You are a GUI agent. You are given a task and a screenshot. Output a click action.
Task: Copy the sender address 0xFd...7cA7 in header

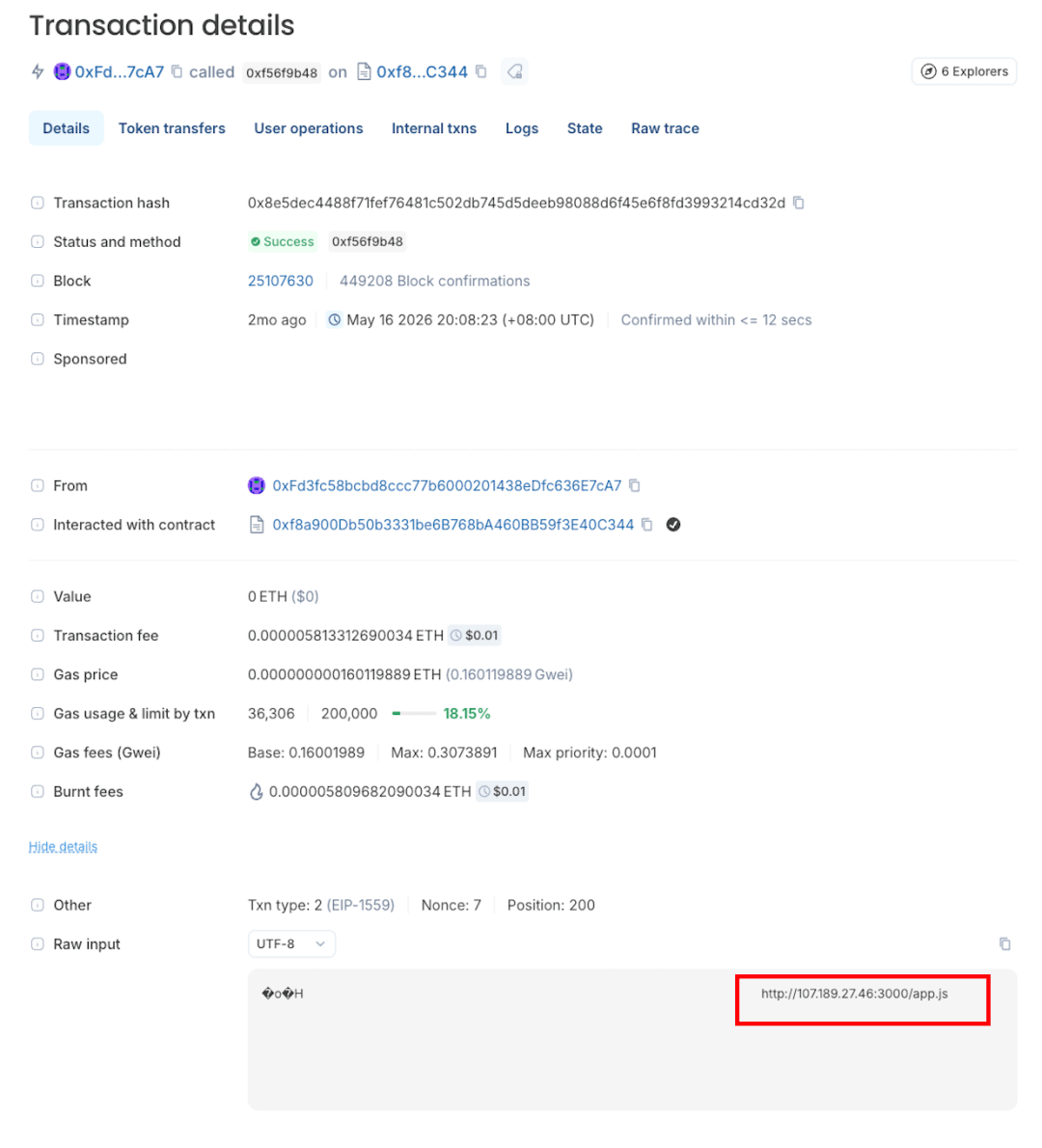177,71
